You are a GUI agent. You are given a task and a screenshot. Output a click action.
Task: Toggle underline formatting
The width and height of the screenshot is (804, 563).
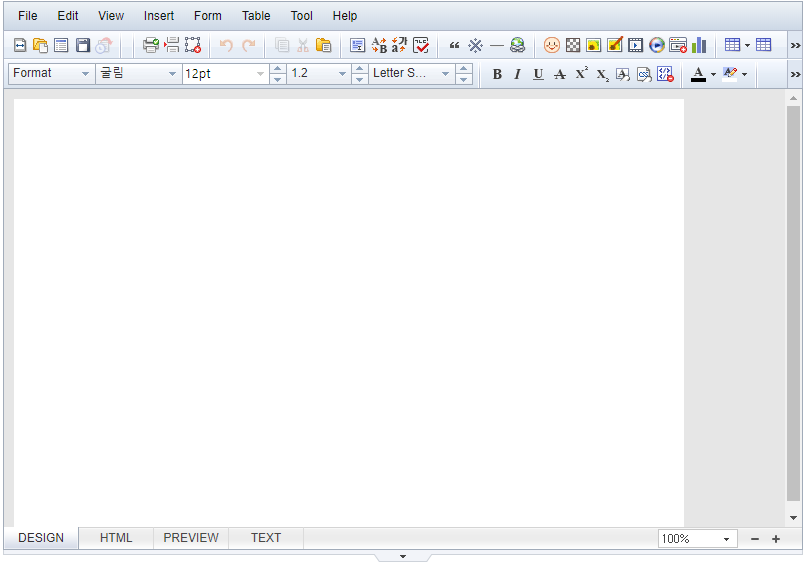538,74
